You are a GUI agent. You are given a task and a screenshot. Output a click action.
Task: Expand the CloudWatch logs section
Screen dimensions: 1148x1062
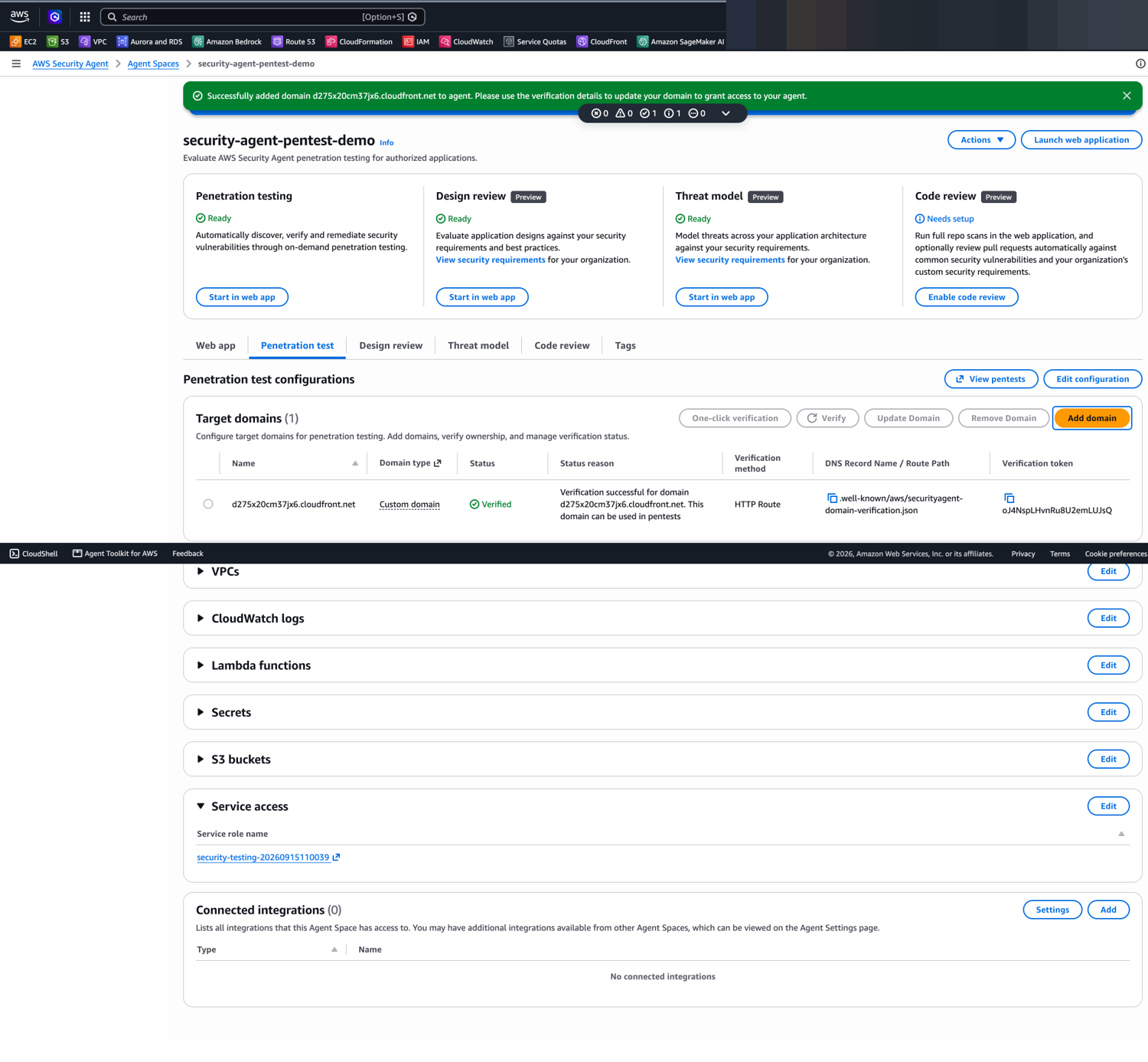(201, 618)
